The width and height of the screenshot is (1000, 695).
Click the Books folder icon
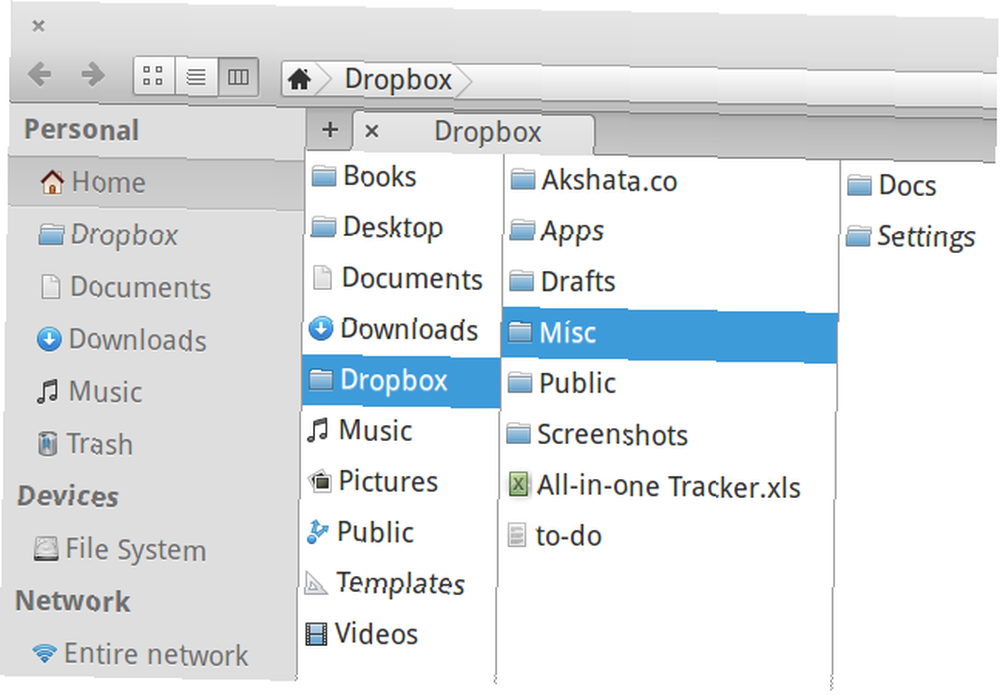323,176
